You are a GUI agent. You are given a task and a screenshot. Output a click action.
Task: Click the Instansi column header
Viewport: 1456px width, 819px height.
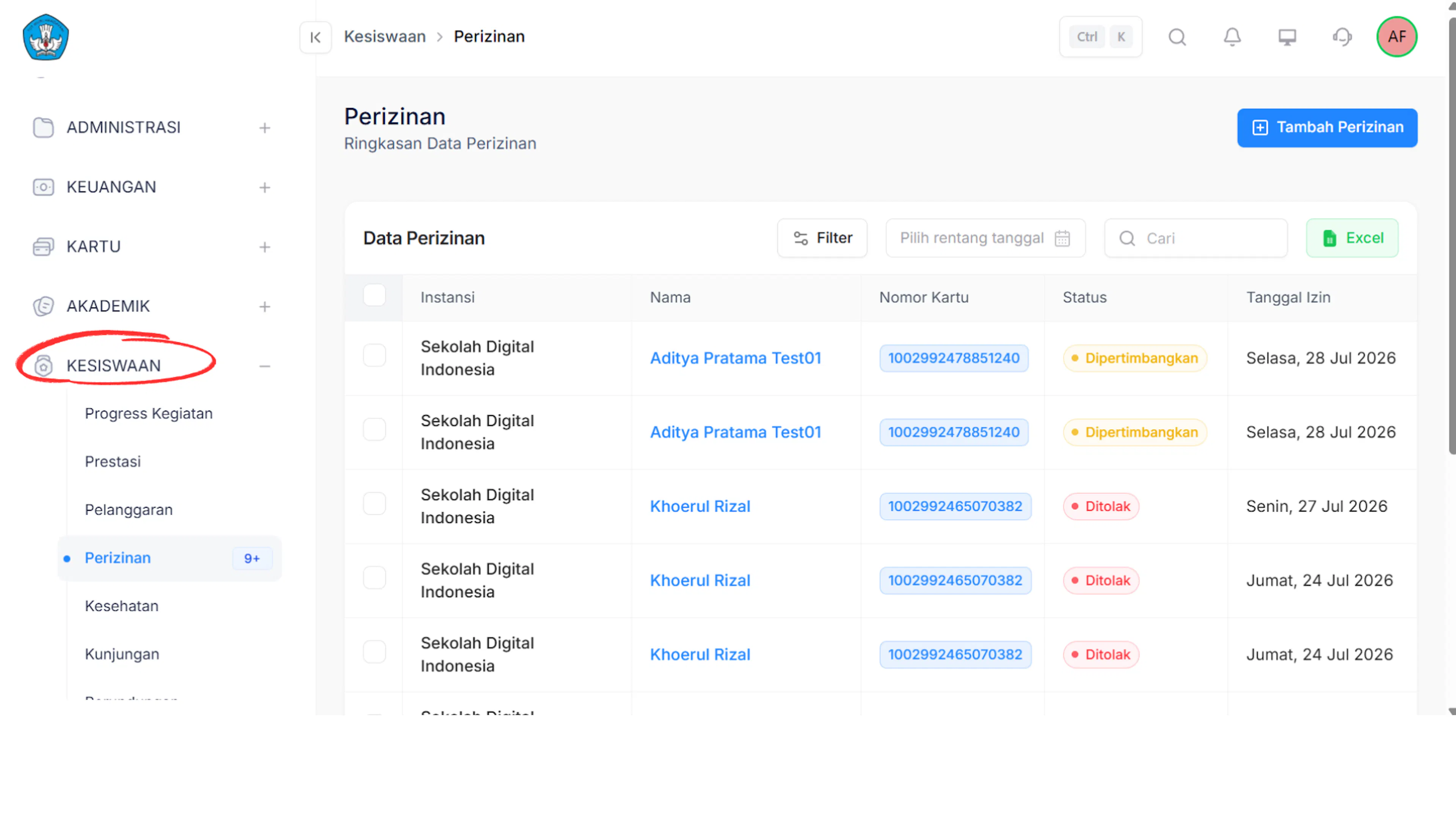(448, 298)
